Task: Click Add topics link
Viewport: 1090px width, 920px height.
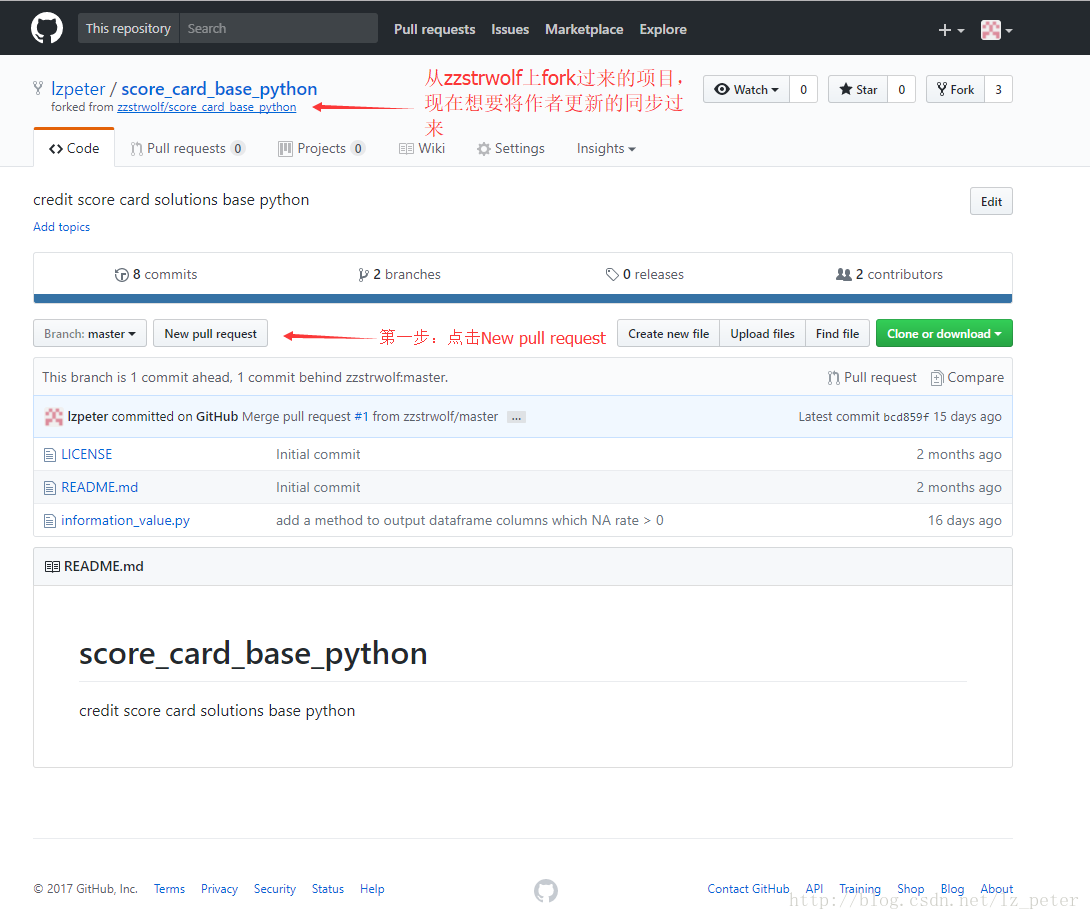Action: point(62,227)
